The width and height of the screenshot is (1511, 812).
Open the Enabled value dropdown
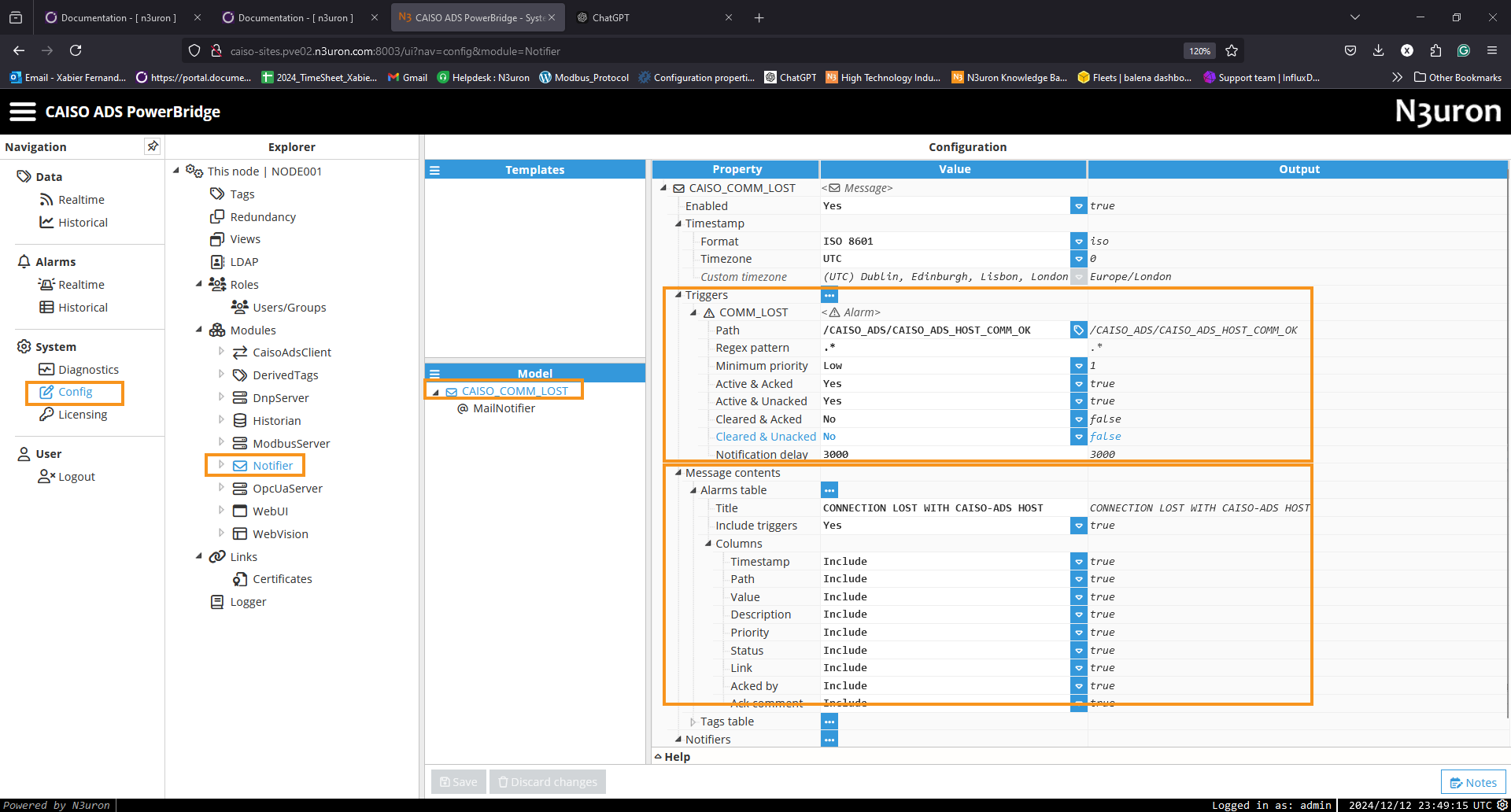click(x=1079, y=206)
